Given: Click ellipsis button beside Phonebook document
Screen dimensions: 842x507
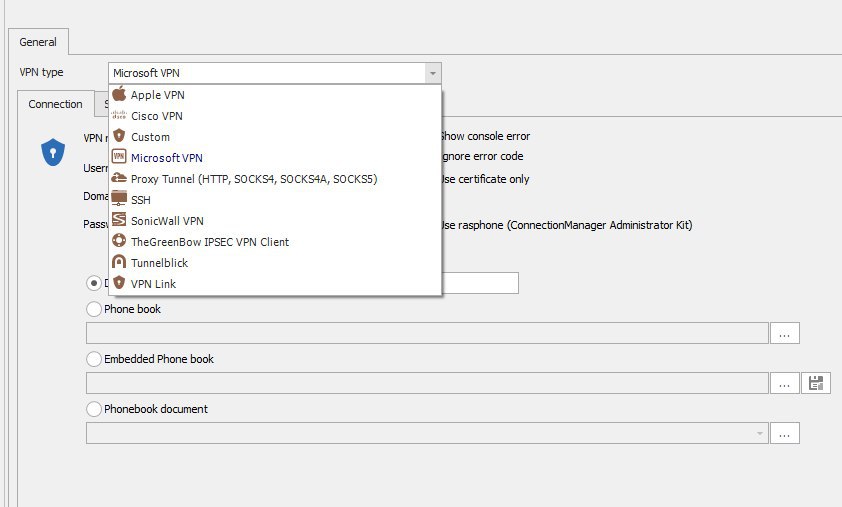Looking at the screenshot, I should click(x=785, y=433).
